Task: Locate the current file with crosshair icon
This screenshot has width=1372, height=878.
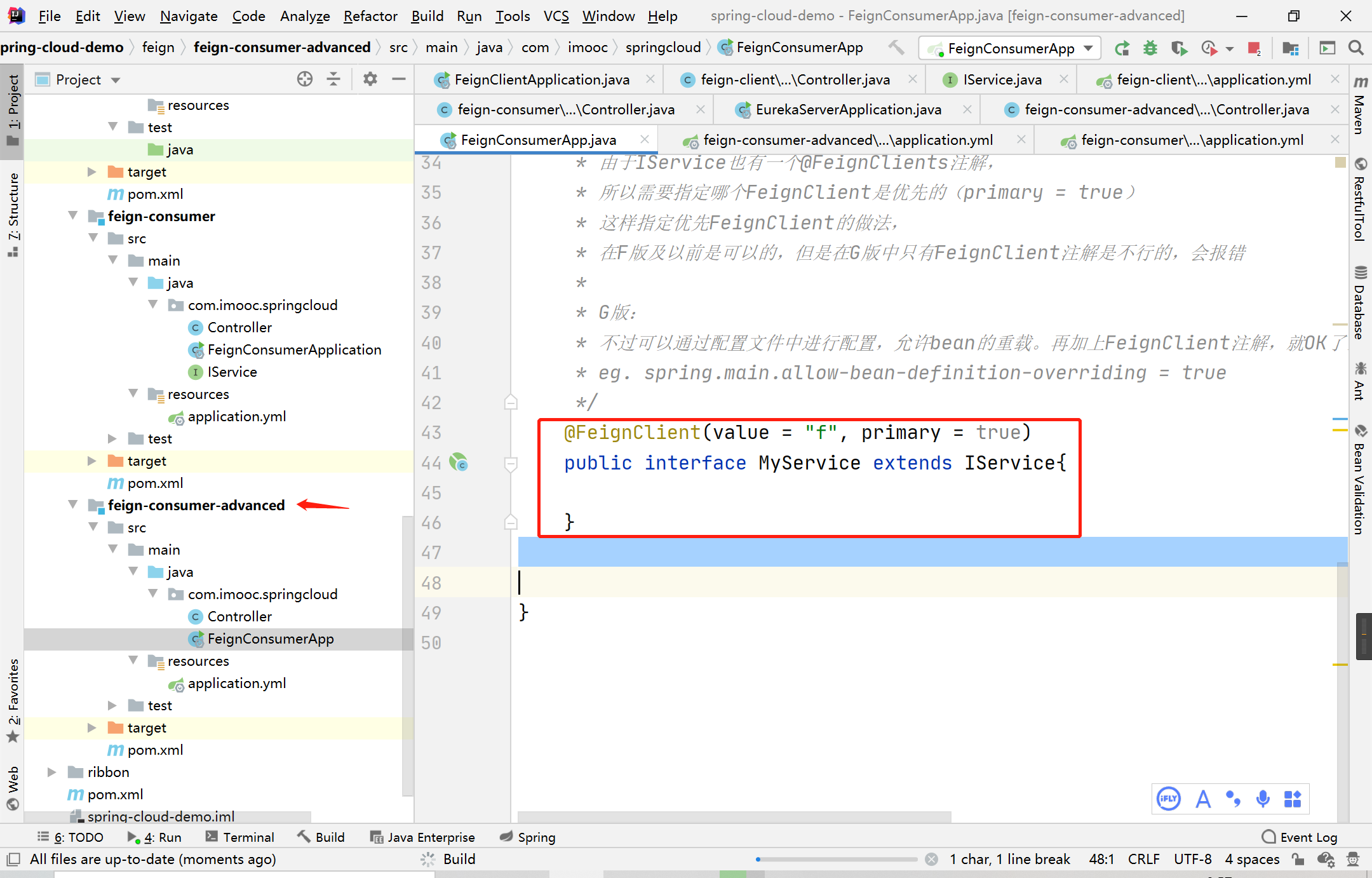Action: 304,79
